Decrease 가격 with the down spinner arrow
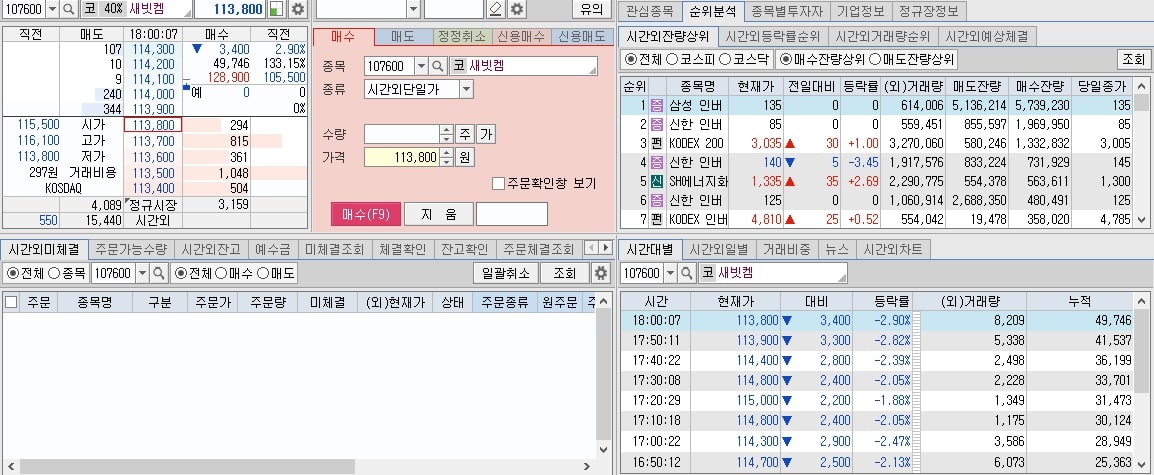Image resolution: width=1154 pixels, height=475 pixels. [446, 161]
